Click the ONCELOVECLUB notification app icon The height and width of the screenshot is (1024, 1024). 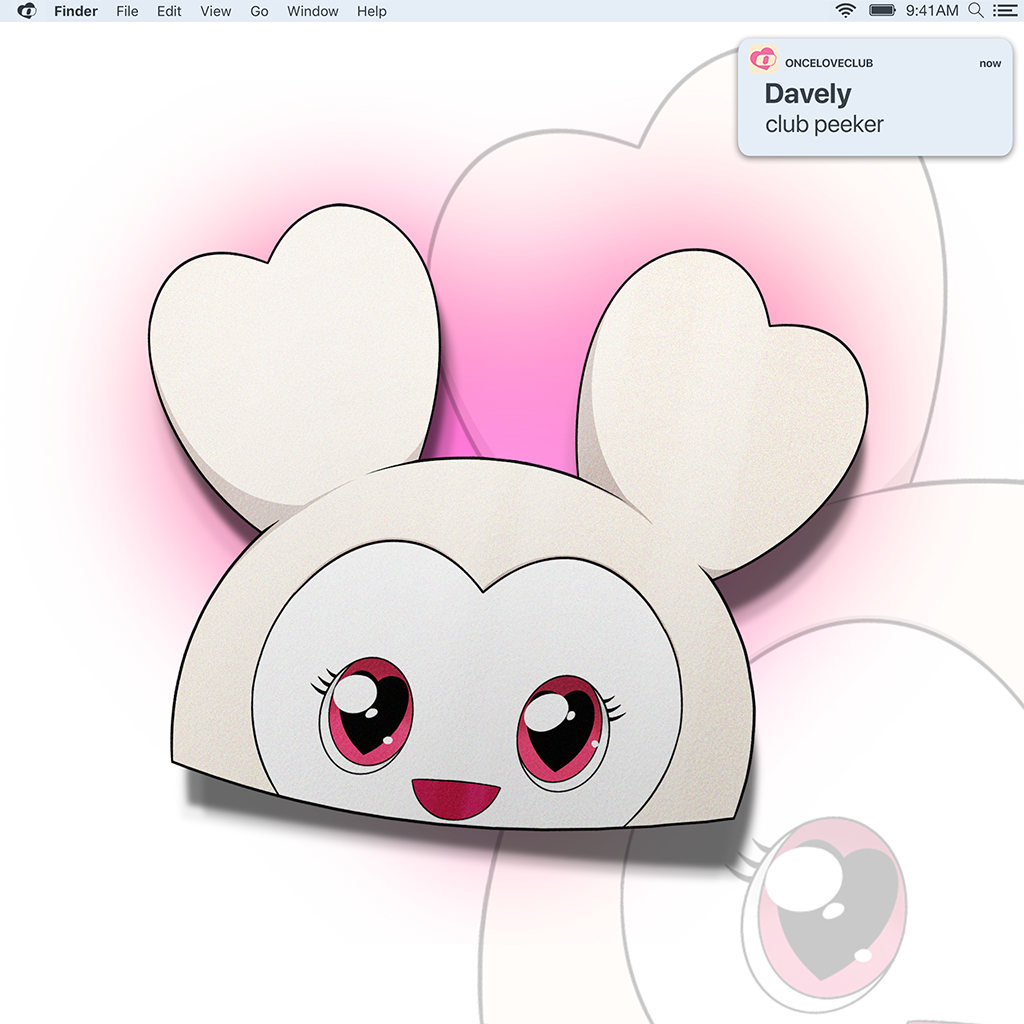[763, 61]
